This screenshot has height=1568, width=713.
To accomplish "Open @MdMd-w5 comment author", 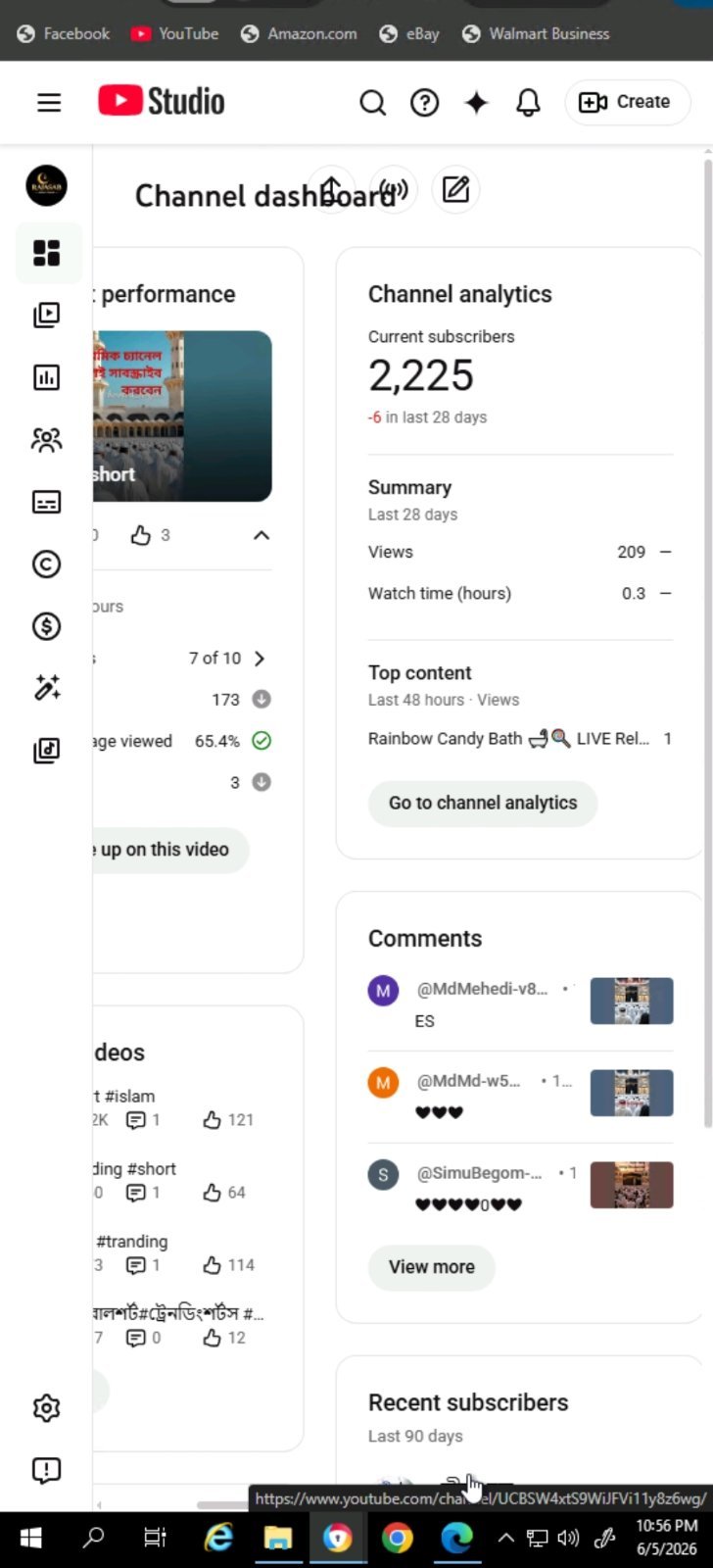I will [x=468, y=1081].
